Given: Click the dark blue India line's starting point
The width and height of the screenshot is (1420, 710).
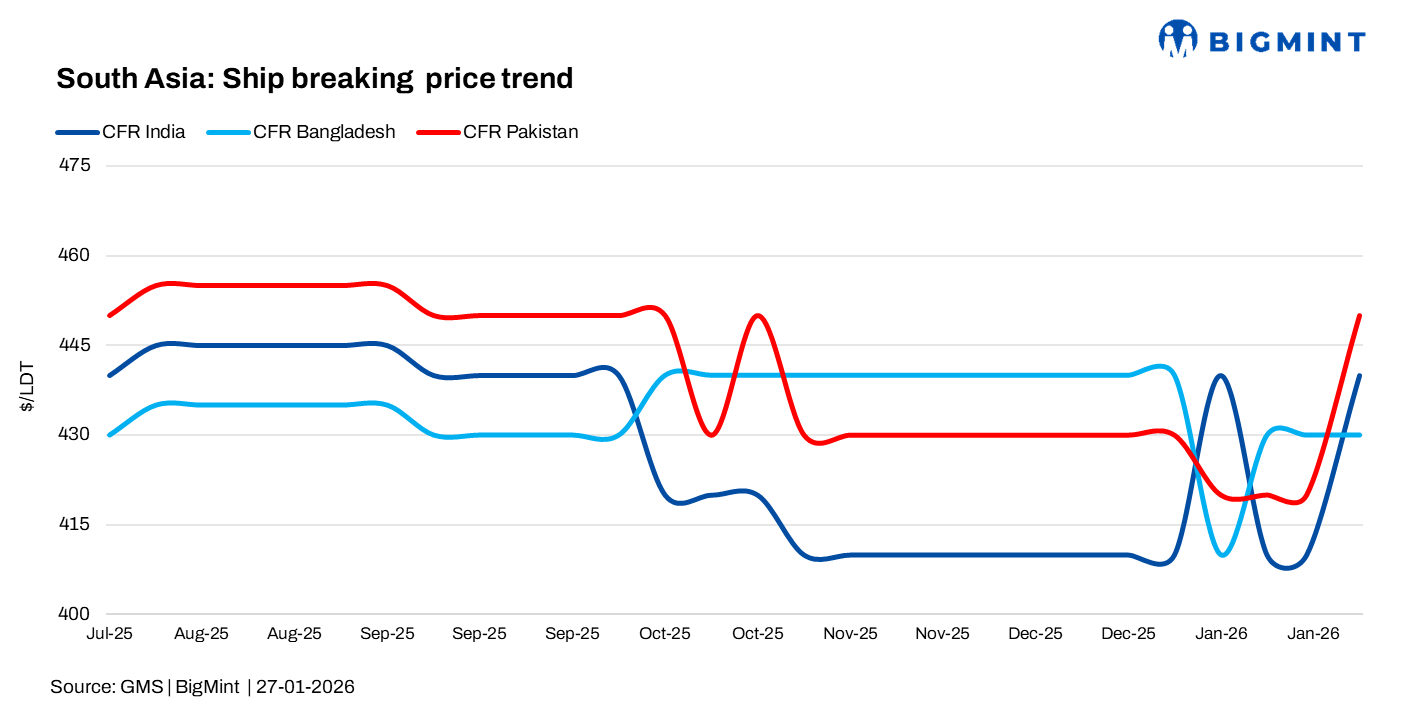Looking at the screenshot, I should [110, 375].
